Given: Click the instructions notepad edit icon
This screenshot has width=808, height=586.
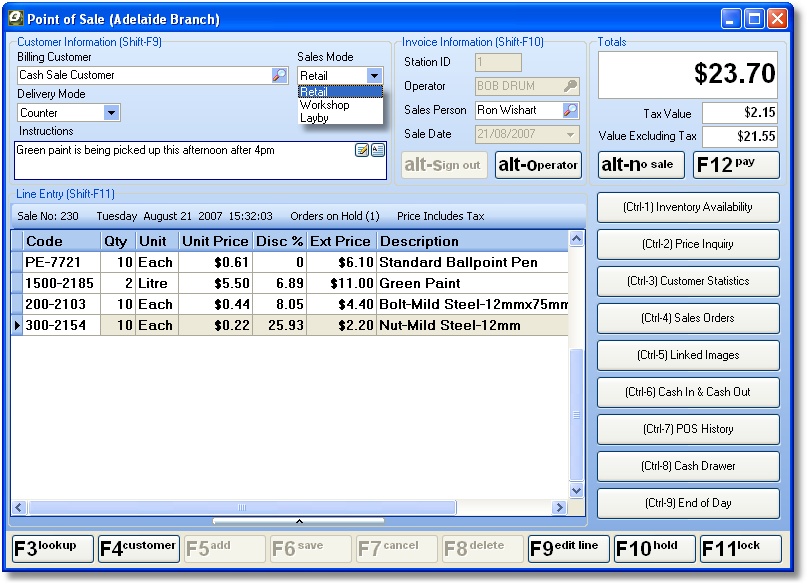Looking at the screenshot, I should tap(362, 150).
